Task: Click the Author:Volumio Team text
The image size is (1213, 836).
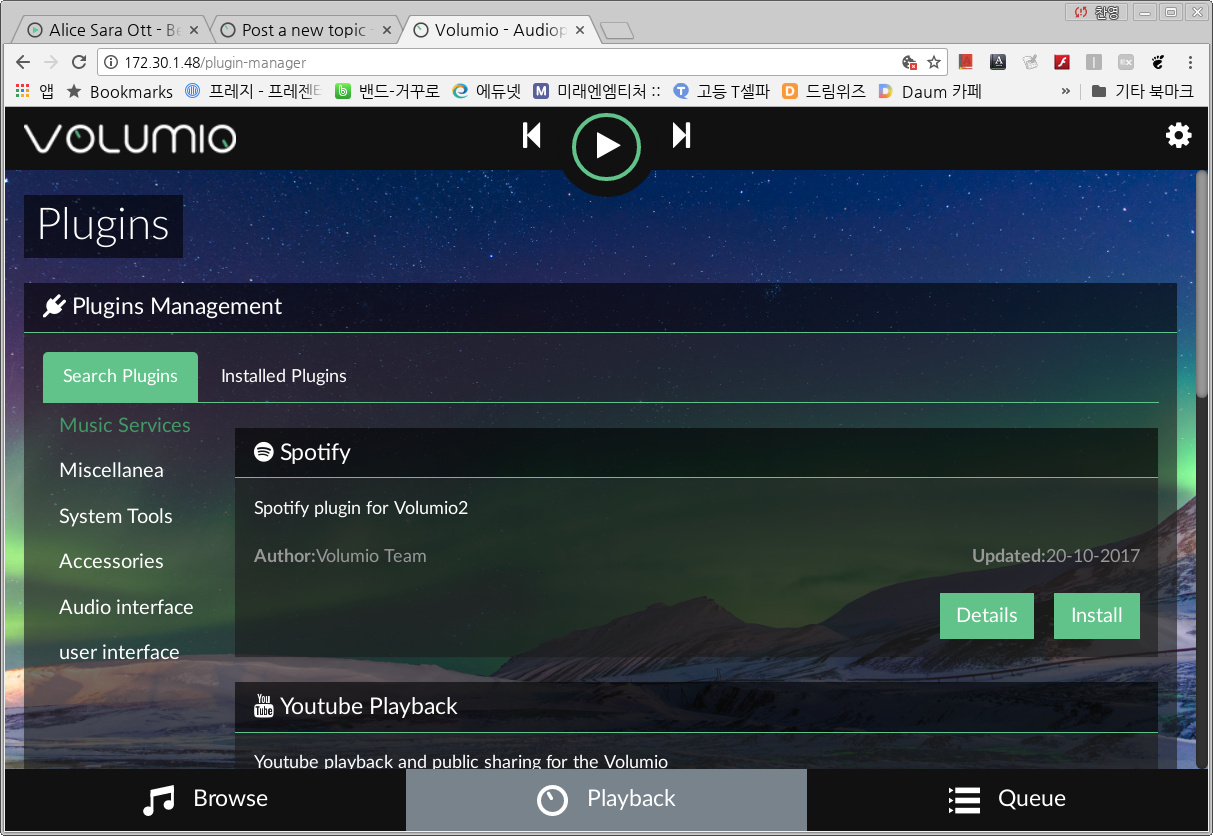Action: coord(340,556)
